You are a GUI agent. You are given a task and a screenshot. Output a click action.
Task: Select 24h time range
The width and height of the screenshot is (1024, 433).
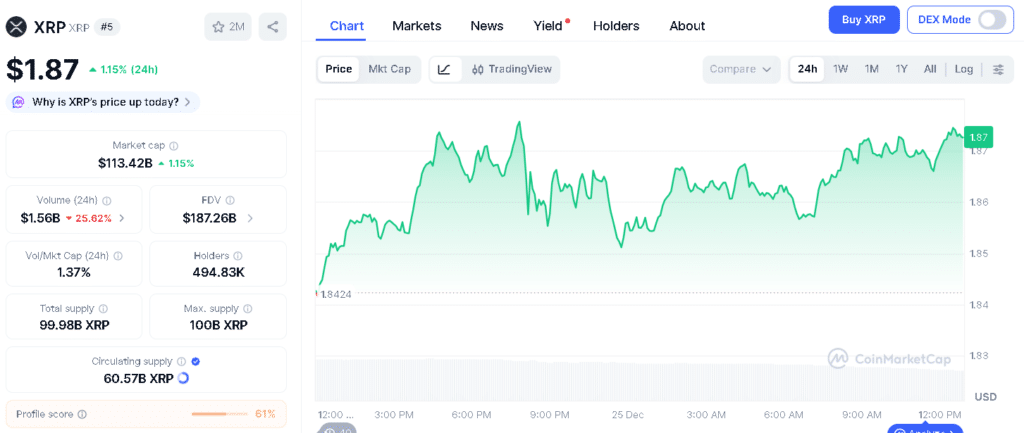(807, 69)
